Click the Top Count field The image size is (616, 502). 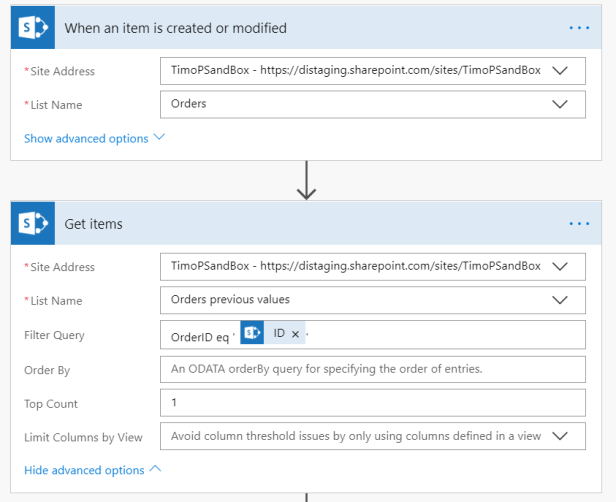pos(372,403)
